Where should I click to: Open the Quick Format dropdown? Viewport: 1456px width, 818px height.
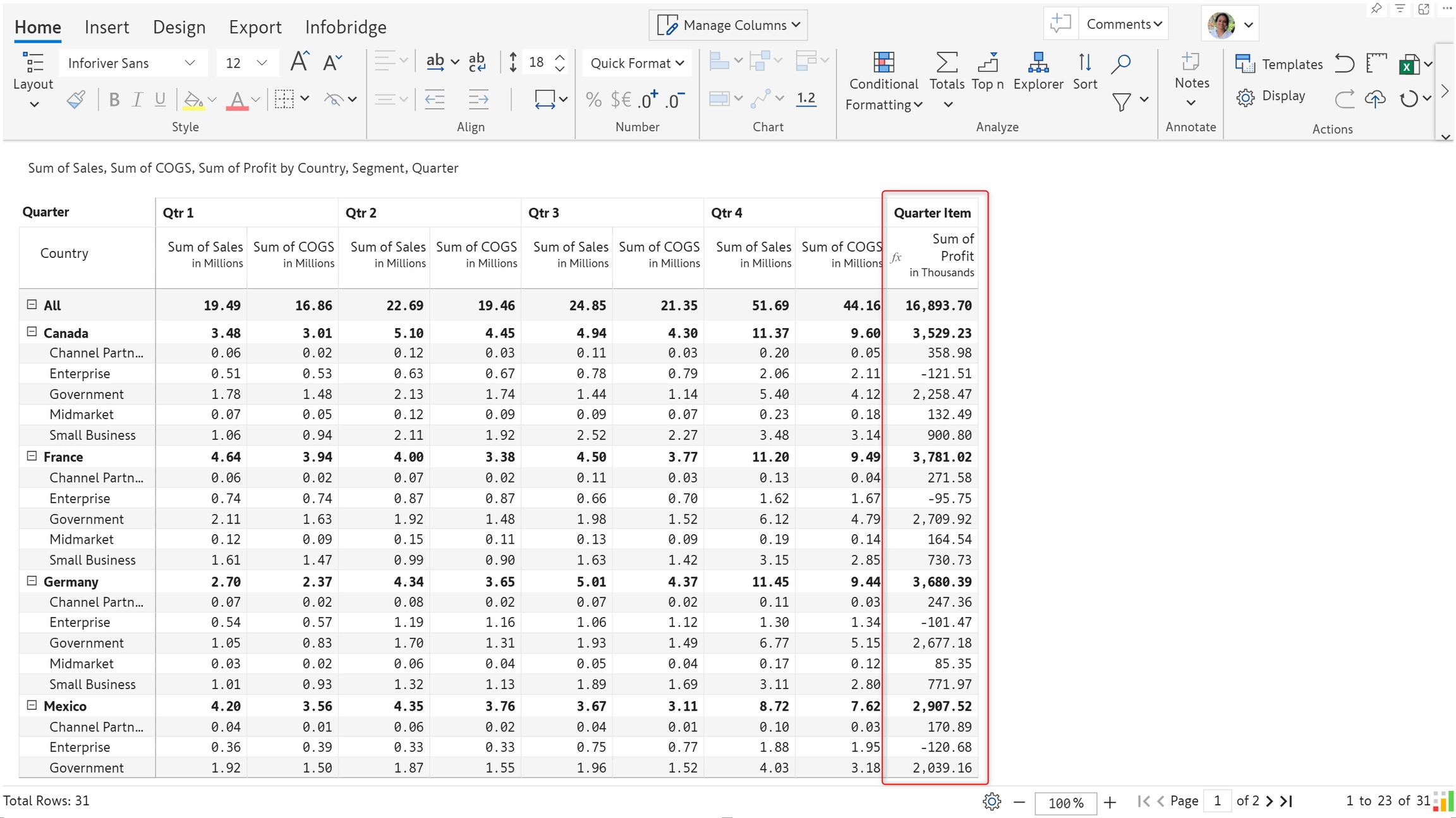click(636, 63)
